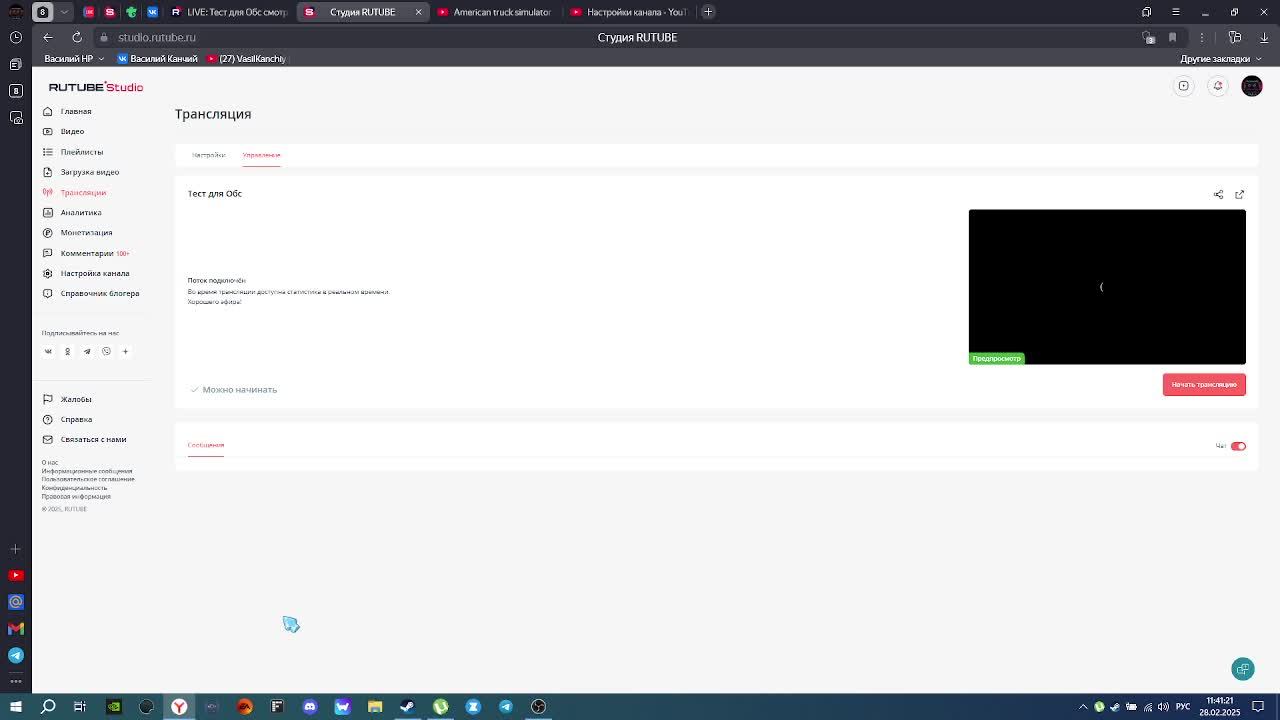
Task: Open Windows taskbar search
Action: coord(48,707)
